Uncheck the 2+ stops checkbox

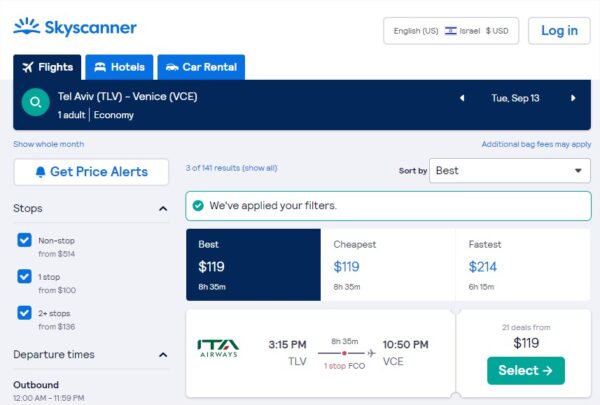[24, 313]
